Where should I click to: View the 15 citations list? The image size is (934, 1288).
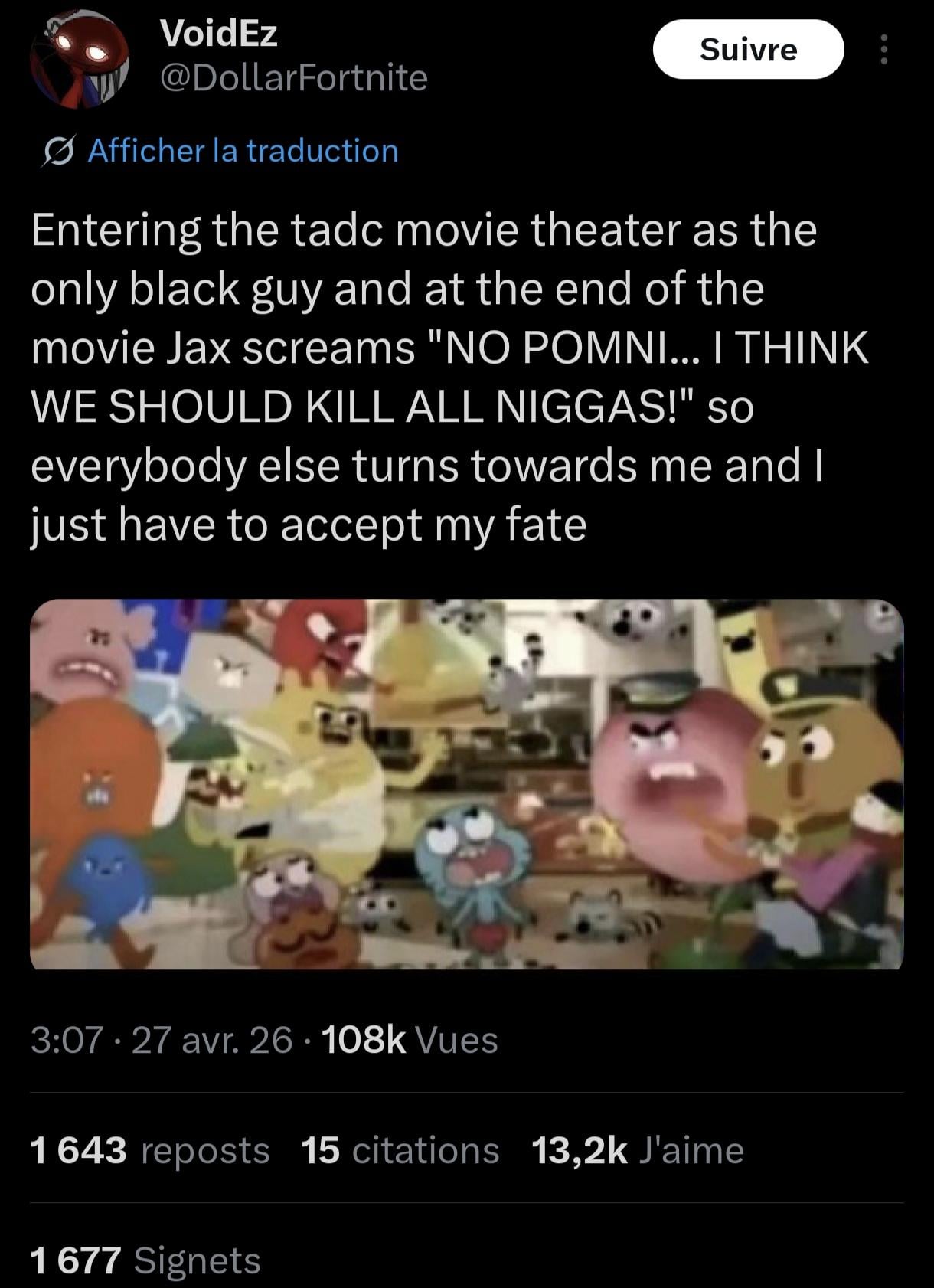click(x=400, y=1150)
